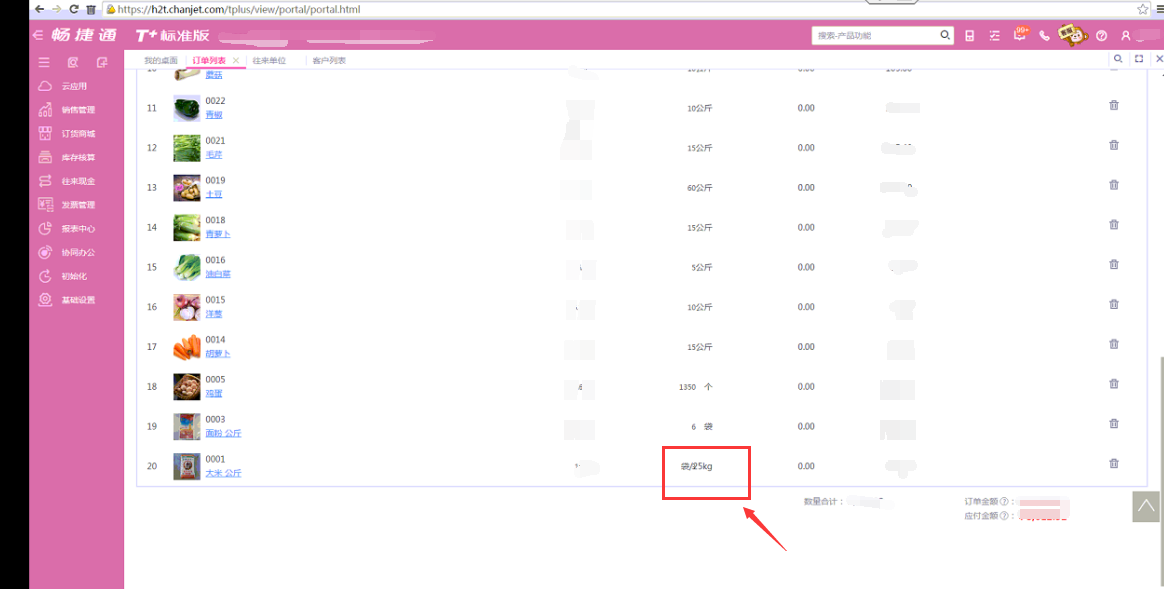Delete row 11 青椒 with trash icon

pos(1114,105)
